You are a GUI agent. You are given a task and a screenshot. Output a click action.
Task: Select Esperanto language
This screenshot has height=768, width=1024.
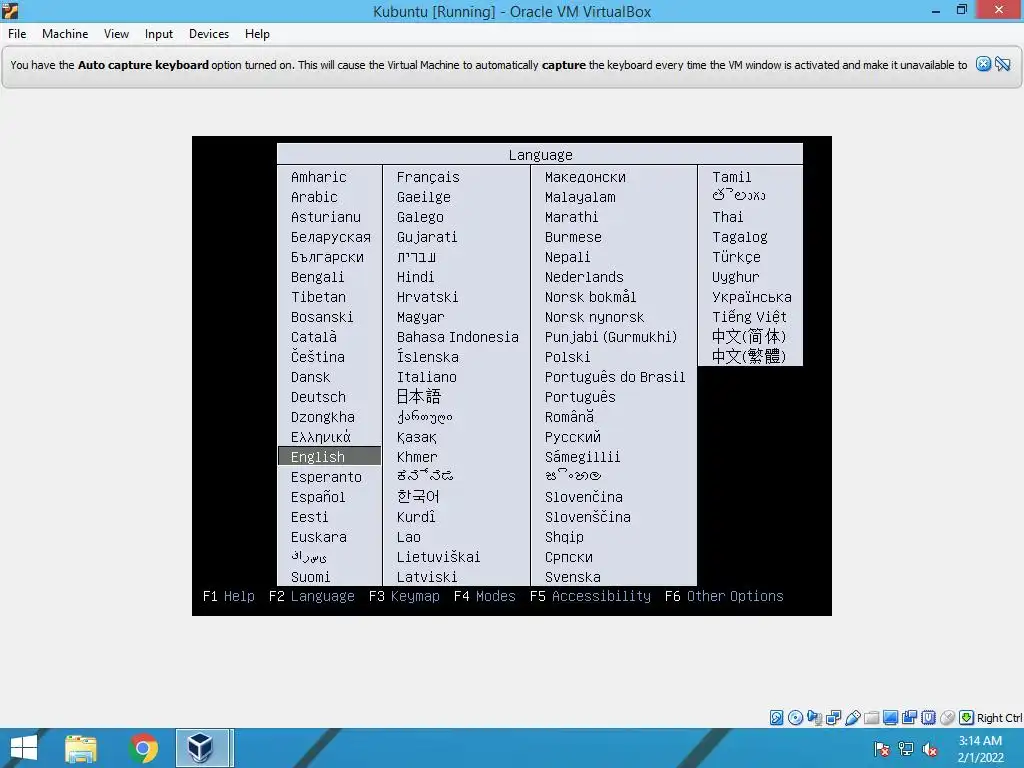point(326,477)
